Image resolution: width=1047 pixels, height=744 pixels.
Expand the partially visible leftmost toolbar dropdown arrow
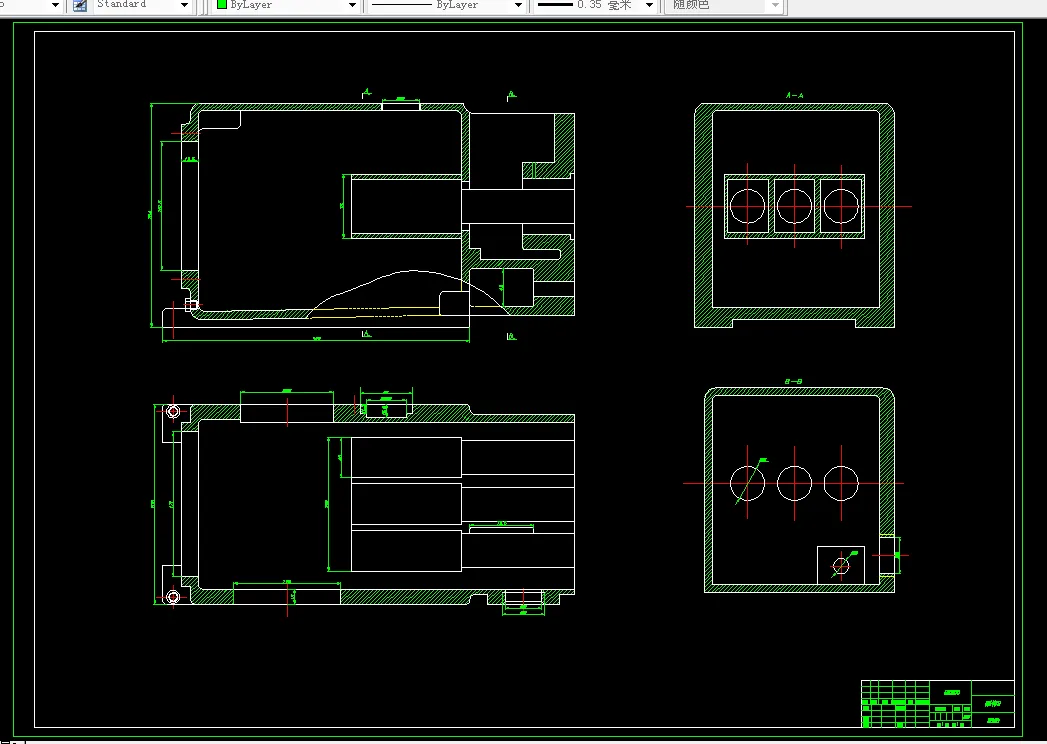[x=55, y=5]
